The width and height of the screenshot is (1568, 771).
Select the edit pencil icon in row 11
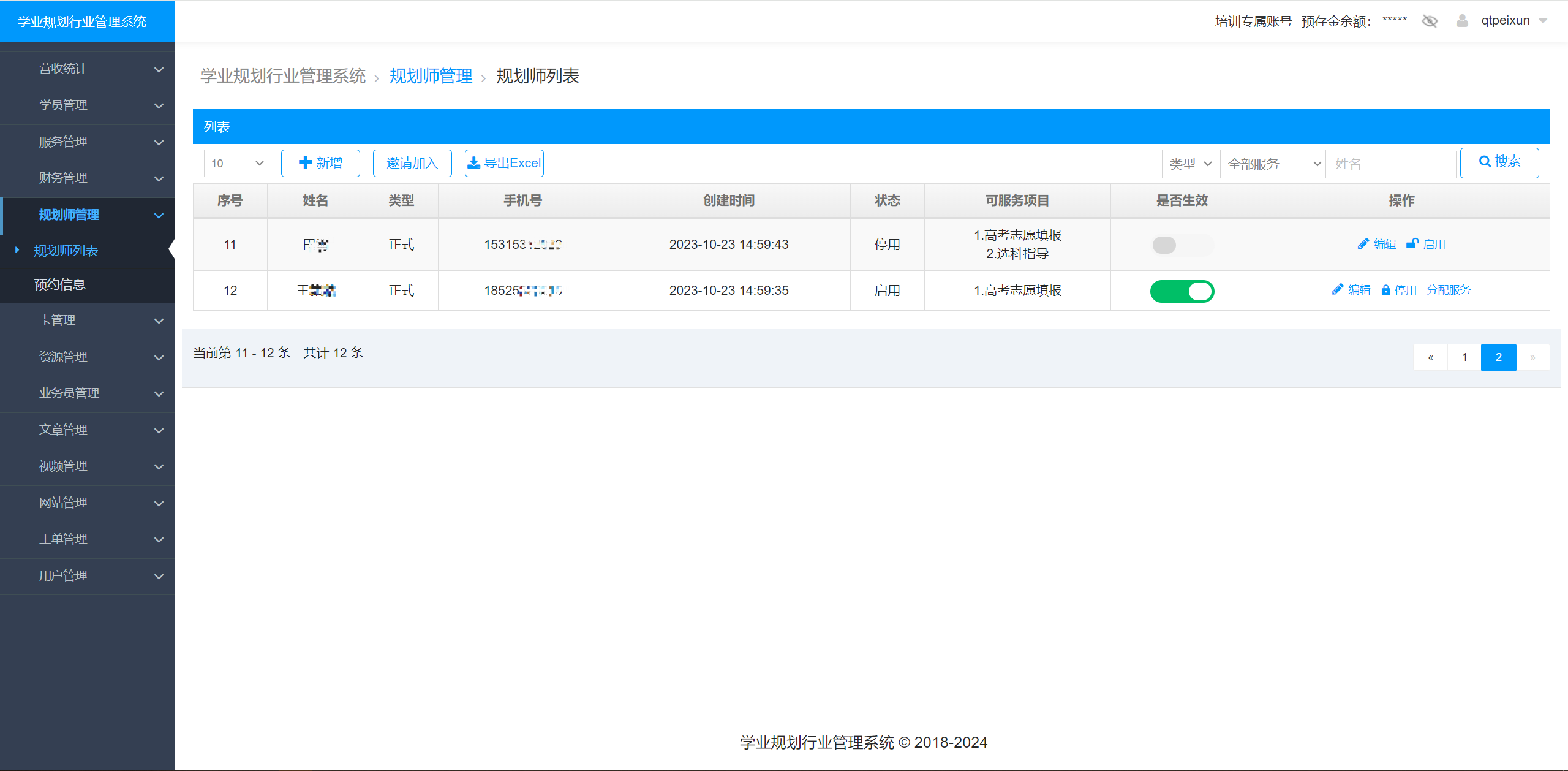(1363, 243)
